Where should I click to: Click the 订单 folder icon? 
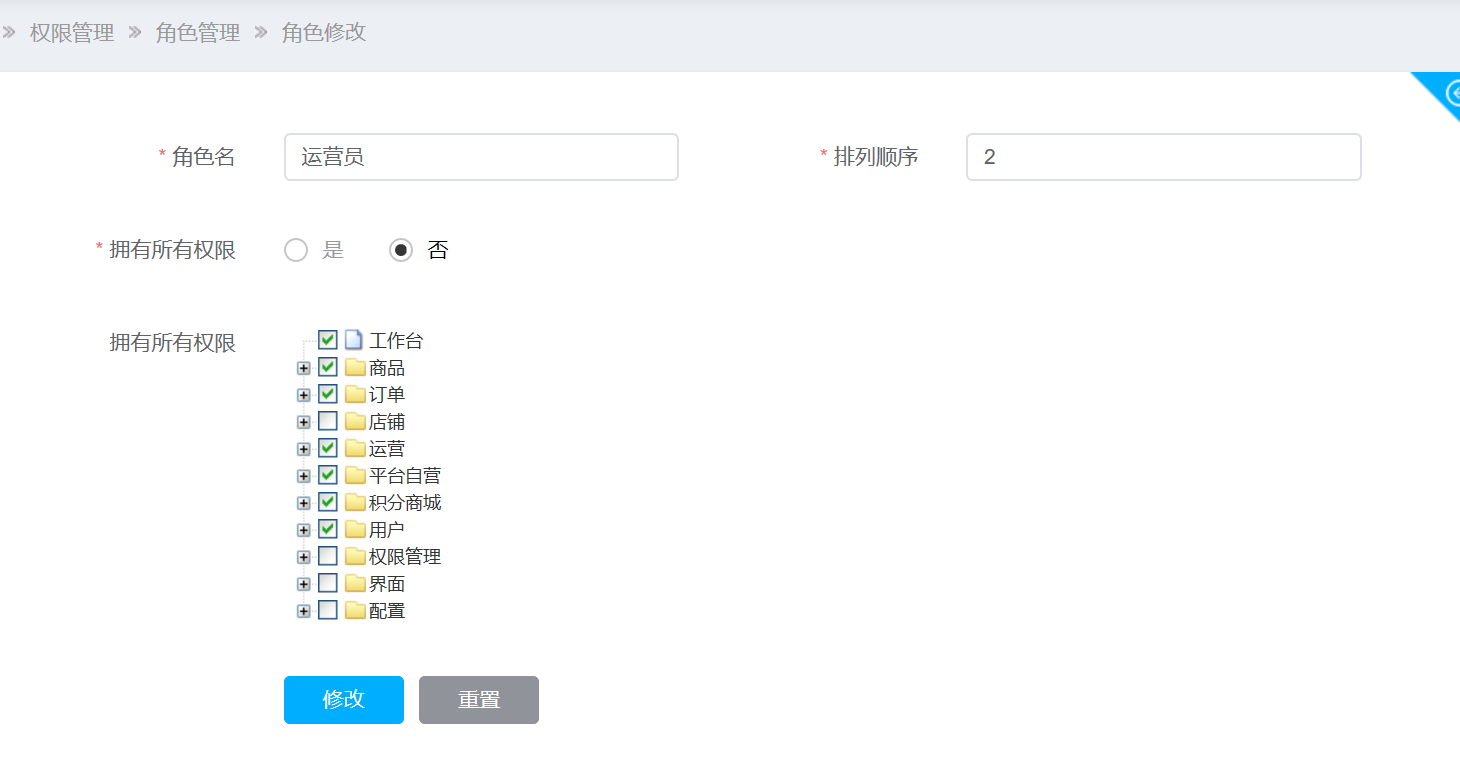click(x=355, y=394)
